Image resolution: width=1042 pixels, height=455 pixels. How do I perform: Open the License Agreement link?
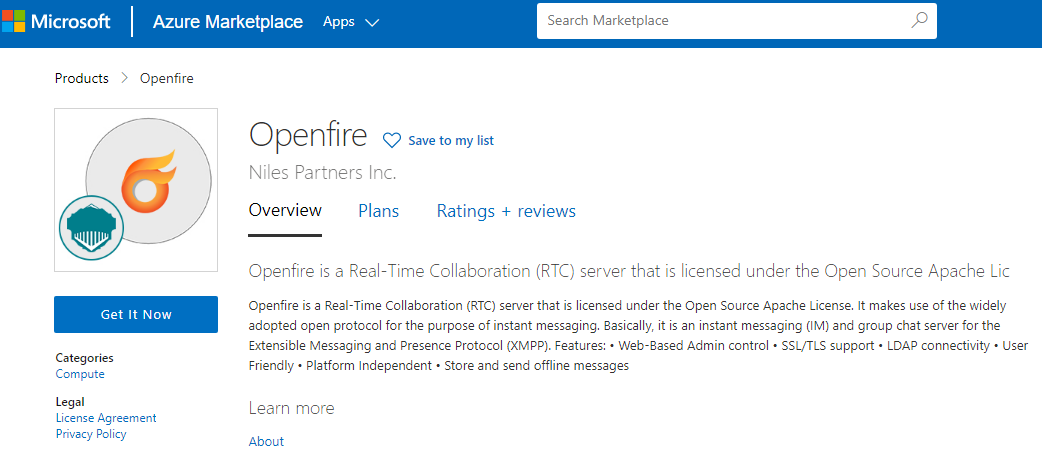coord(106,418)
